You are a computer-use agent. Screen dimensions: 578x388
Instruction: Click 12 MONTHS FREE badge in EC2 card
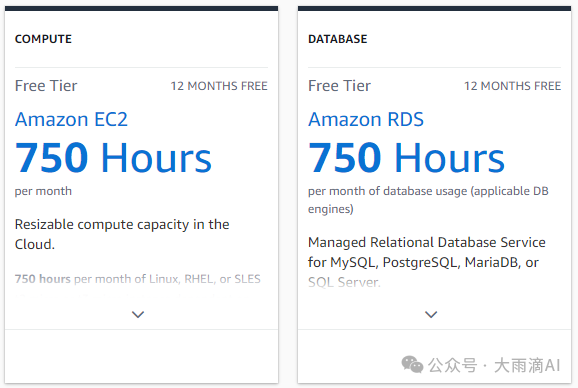[x=219, y=86]
